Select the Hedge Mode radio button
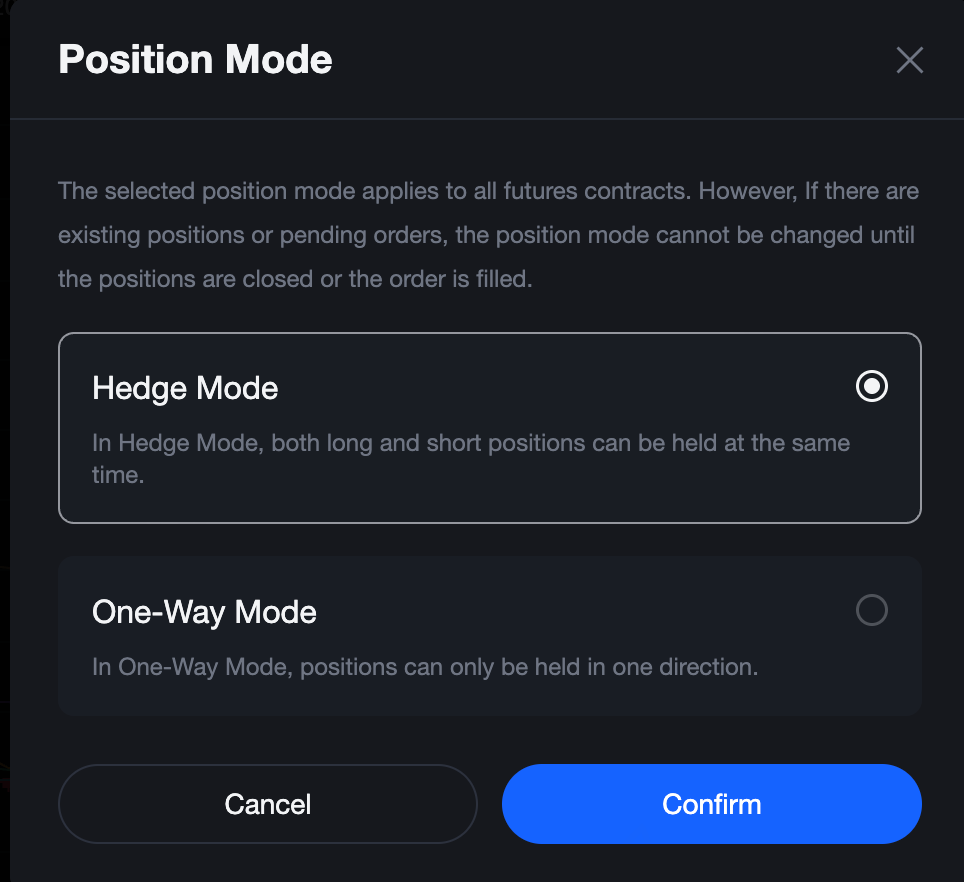 pos(871,387)
